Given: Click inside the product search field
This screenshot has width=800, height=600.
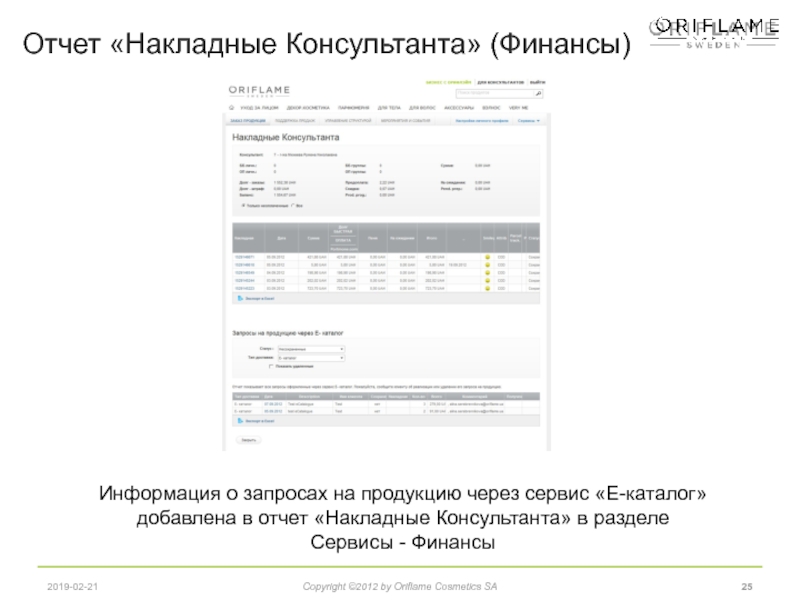Looking at the screenshot, I should click(494, 93).
